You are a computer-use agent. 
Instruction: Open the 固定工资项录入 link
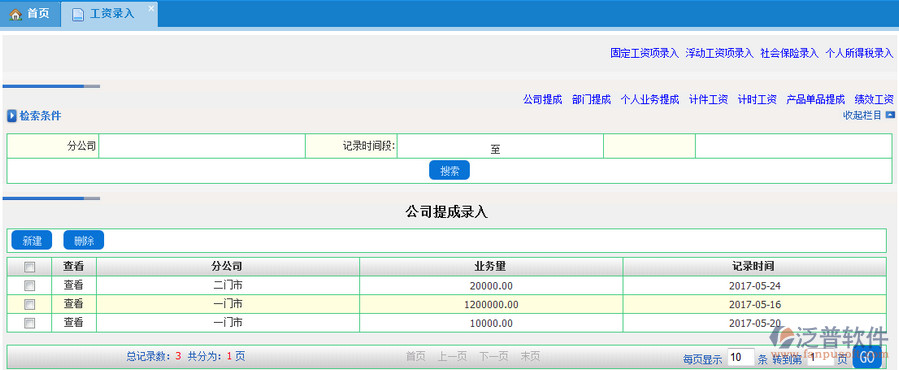click(644, 53)
